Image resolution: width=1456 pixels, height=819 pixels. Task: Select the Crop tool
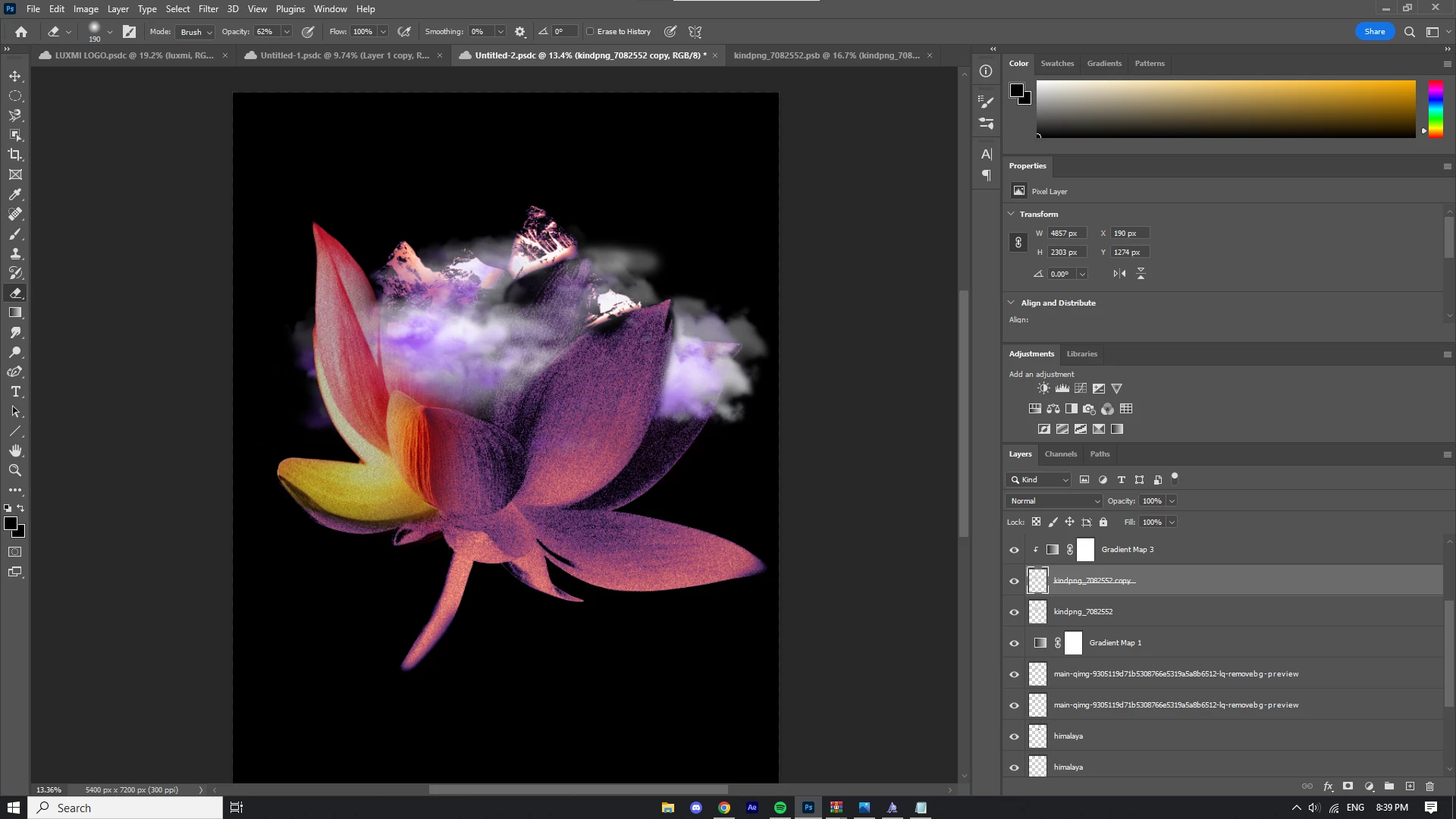(x=15, y=155)
